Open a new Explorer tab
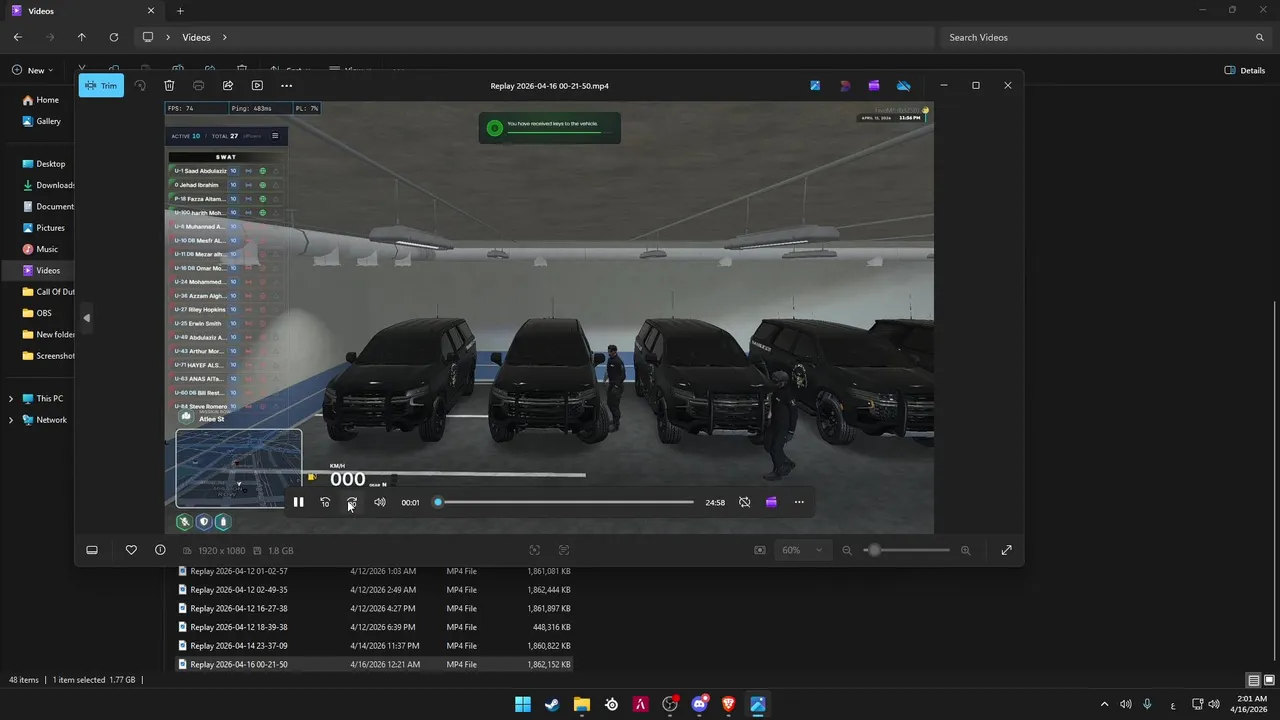 180,11
